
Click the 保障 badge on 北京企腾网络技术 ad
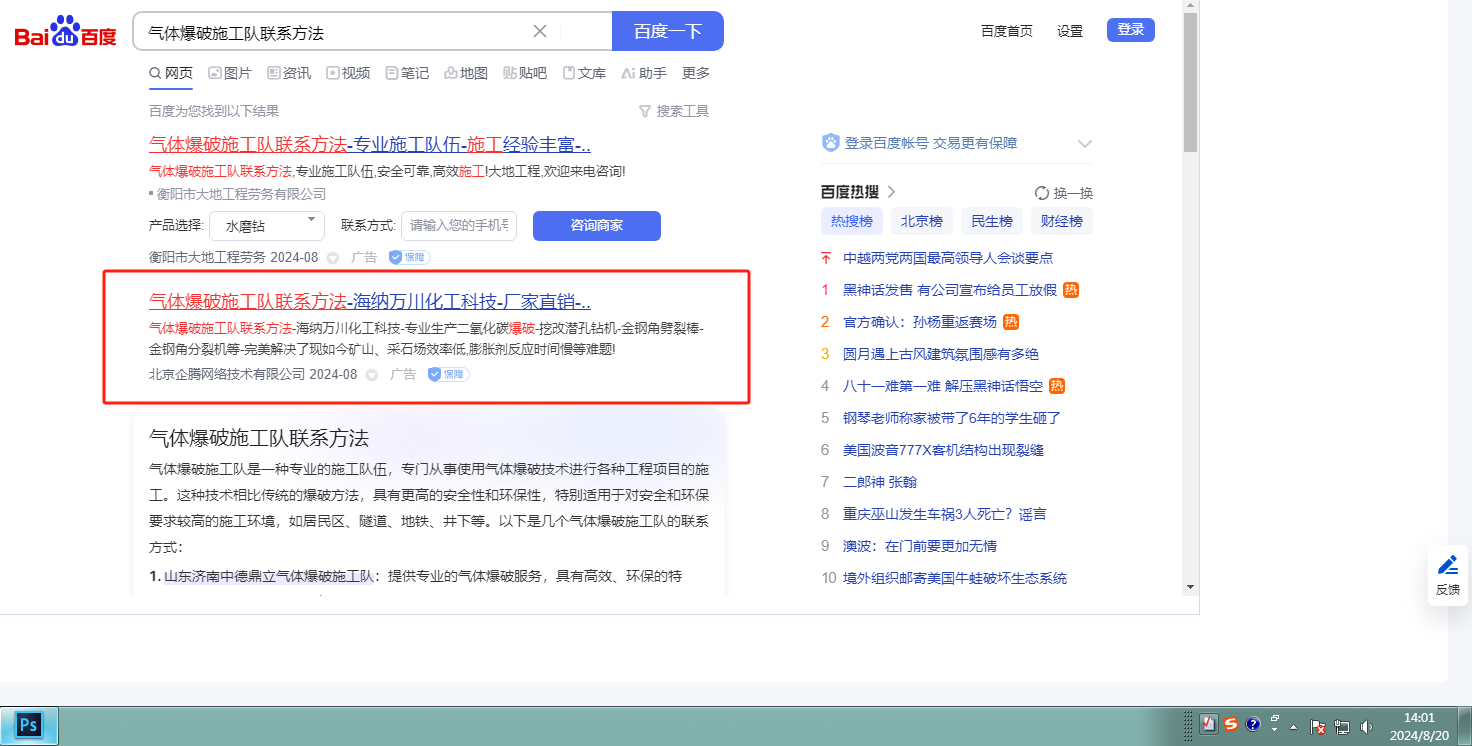click(x=449, y=374)
